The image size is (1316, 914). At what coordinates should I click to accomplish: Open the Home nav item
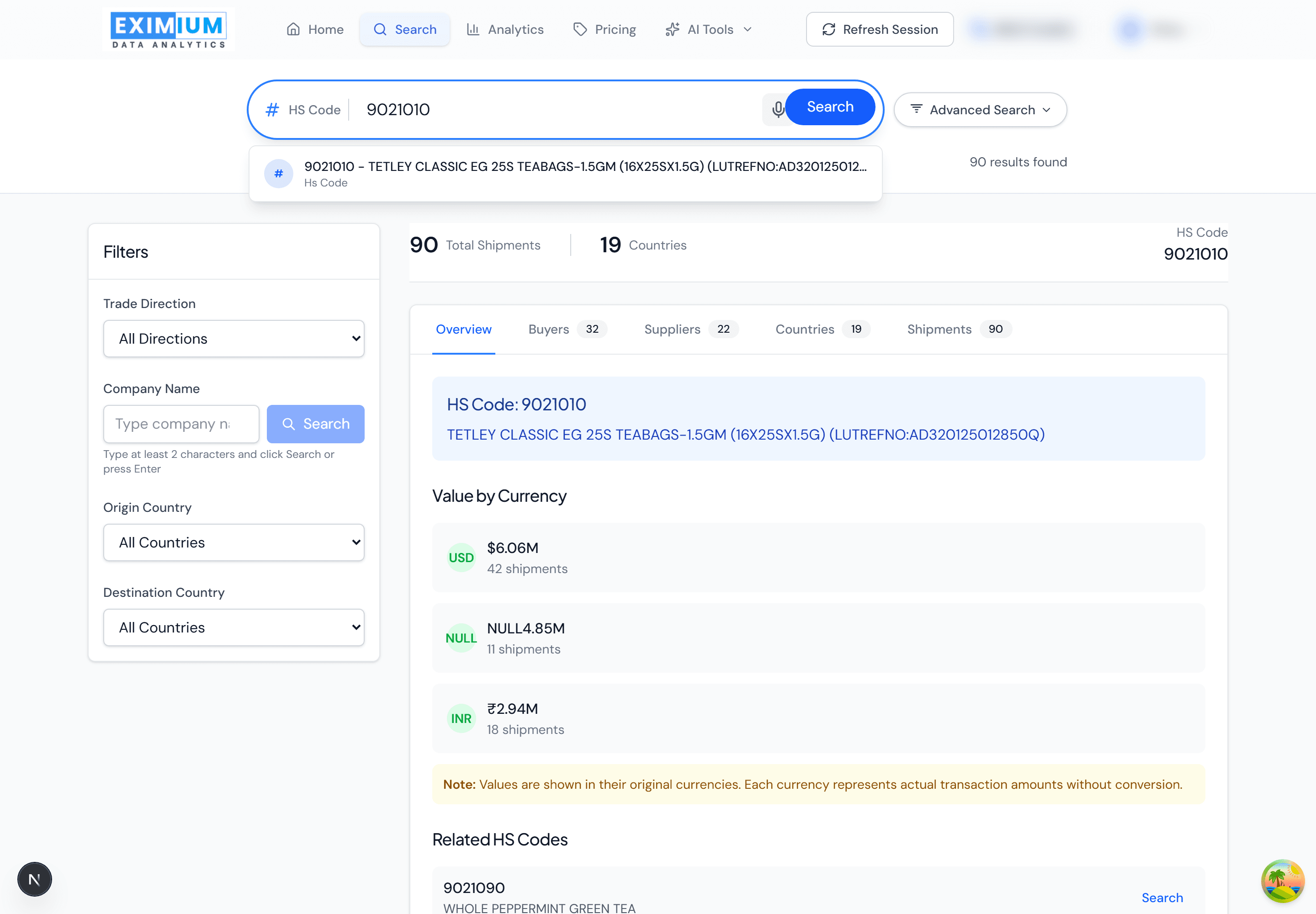[315, 29]
